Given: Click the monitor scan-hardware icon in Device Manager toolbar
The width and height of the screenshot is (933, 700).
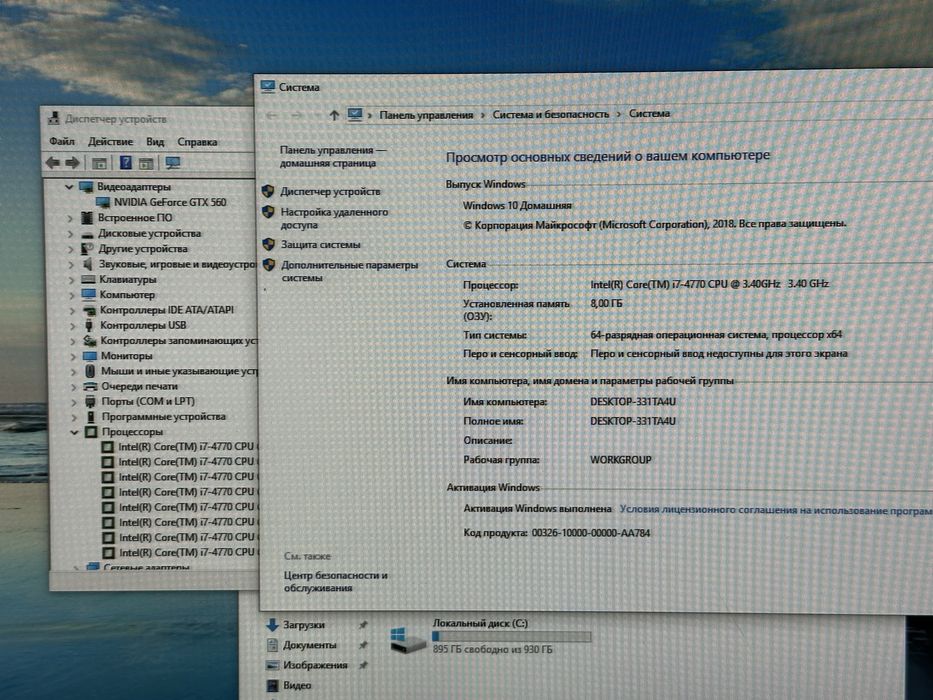Looking at the screenshot, I should (x=173, y=162).
